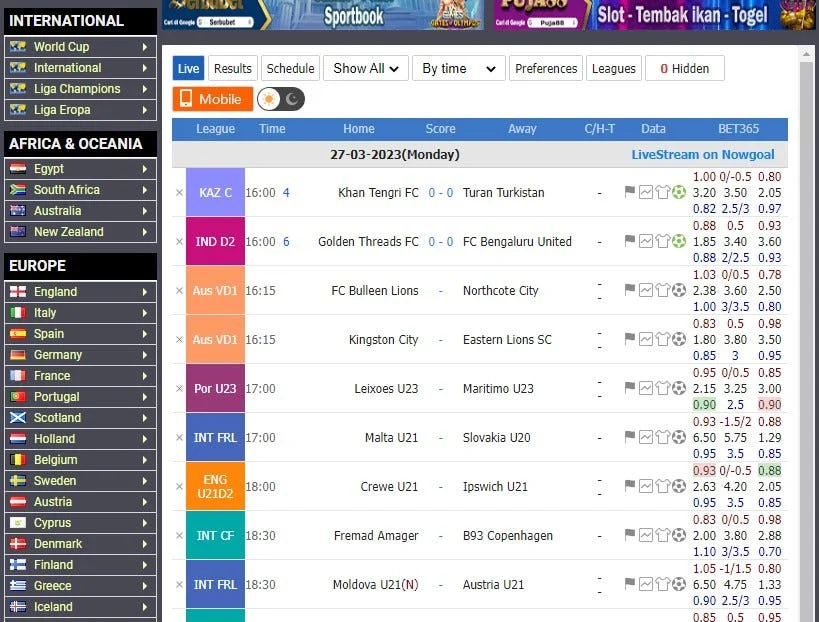819x622 pixels.
Task: Click the soccer ball icon for FC Bulleen Lions
Action: pos(678,290)
